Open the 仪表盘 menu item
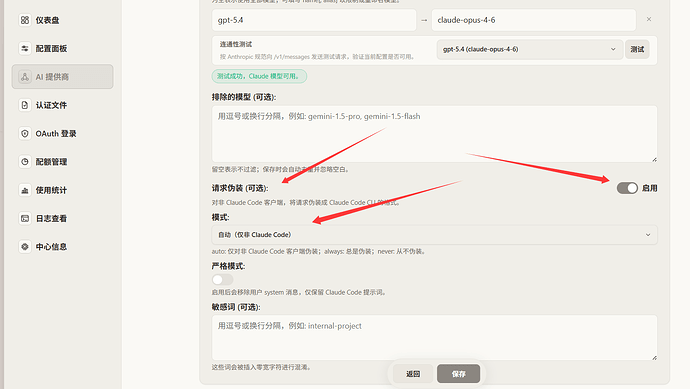The image size is (690, 389). (62, 20)
